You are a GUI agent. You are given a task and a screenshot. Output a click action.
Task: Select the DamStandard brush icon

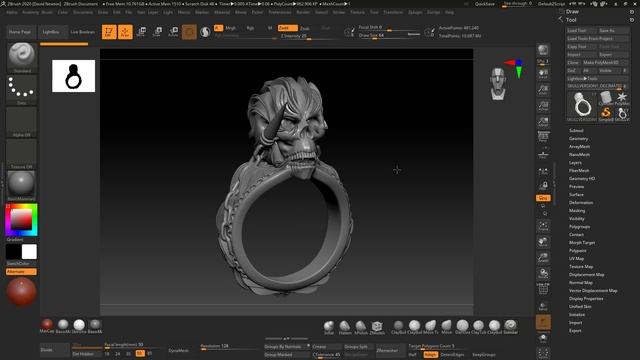tap(462, 327)
